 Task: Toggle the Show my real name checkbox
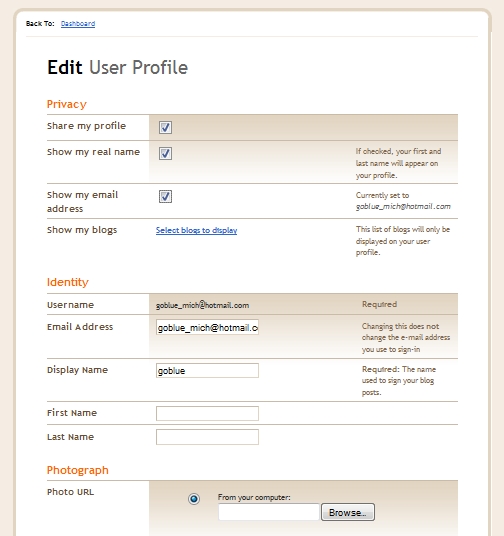click(x=165, y=153)
